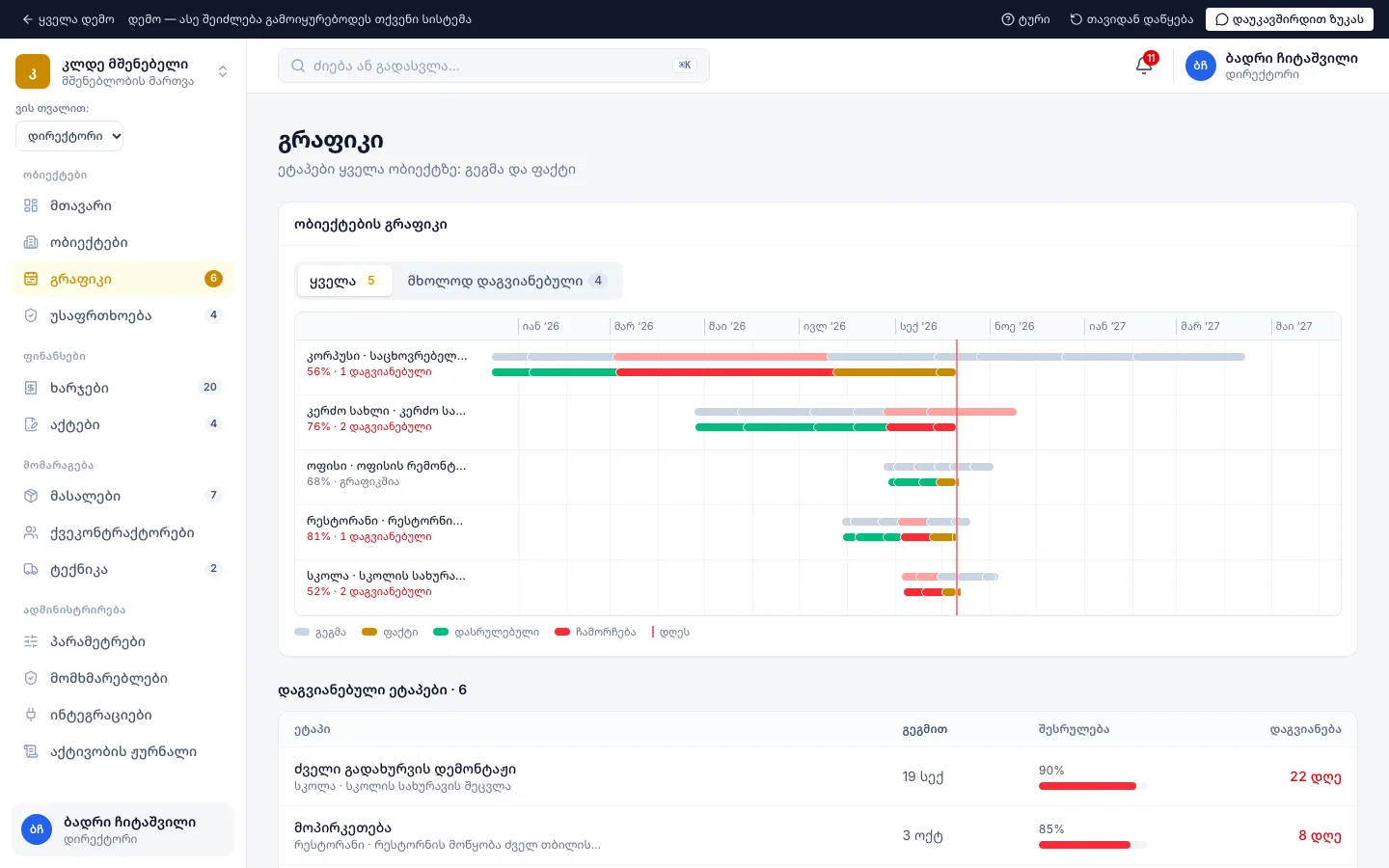Click the თავიდან დაწყება restart link
This screenshot has width=1389, height=868.
(1131, 19)
